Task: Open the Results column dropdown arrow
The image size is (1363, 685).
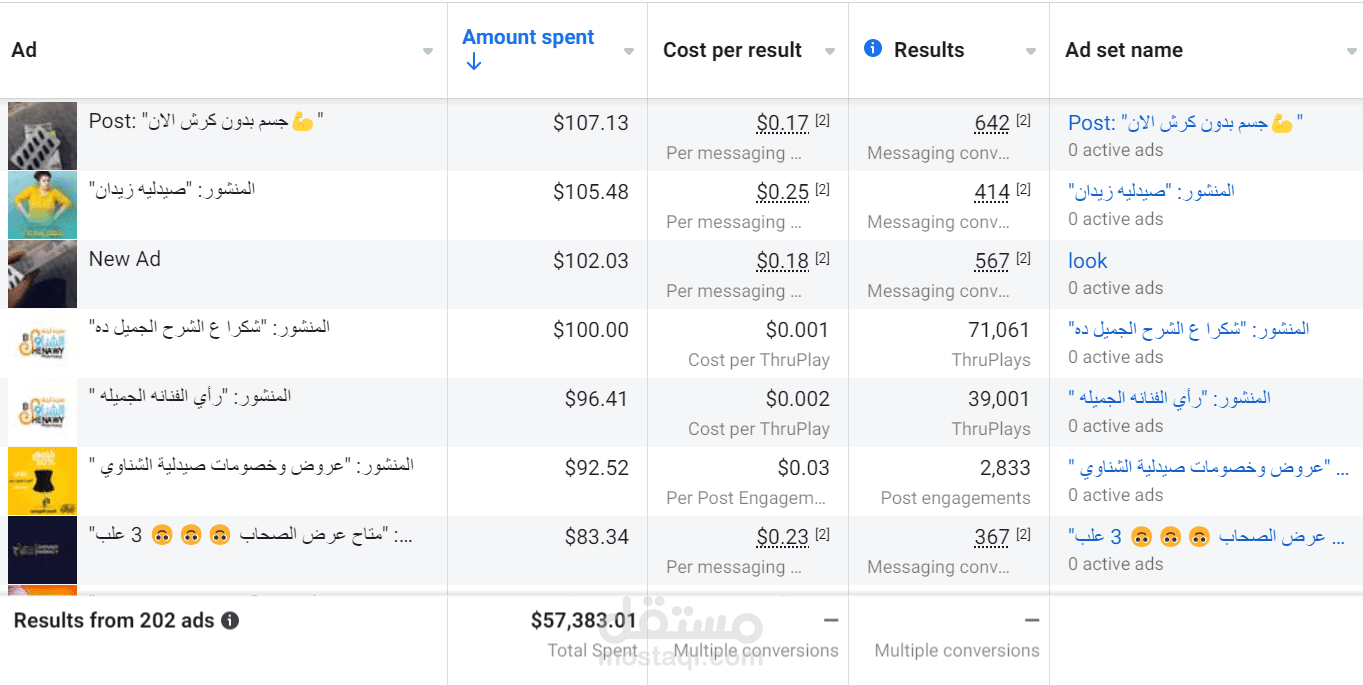Action: 1031,51
